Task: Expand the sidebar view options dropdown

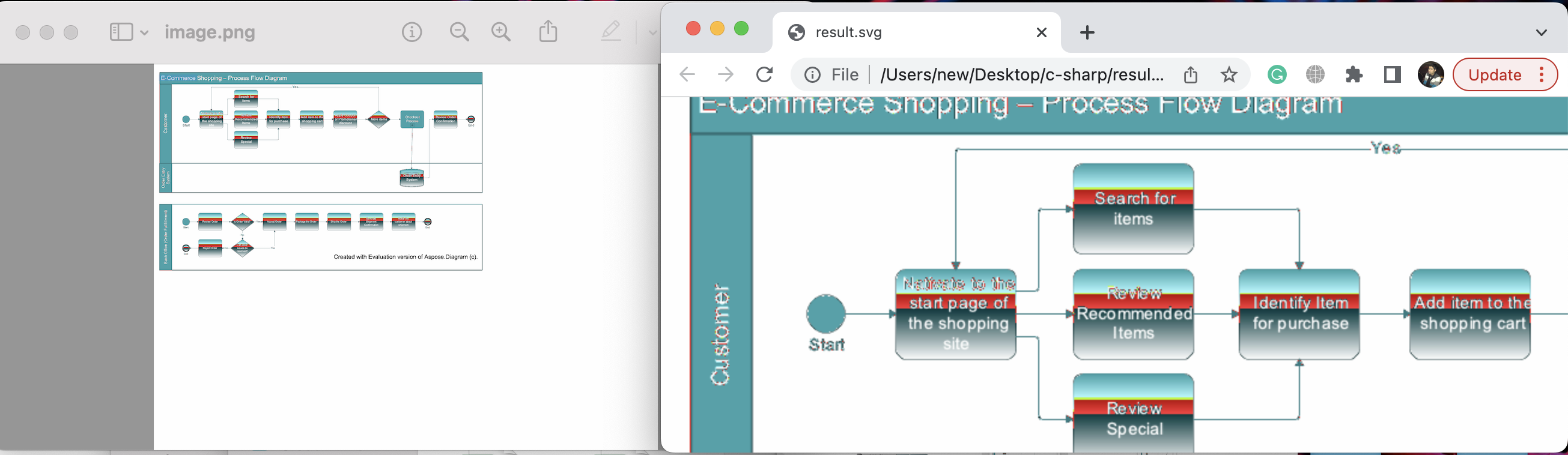Action: 144,32
